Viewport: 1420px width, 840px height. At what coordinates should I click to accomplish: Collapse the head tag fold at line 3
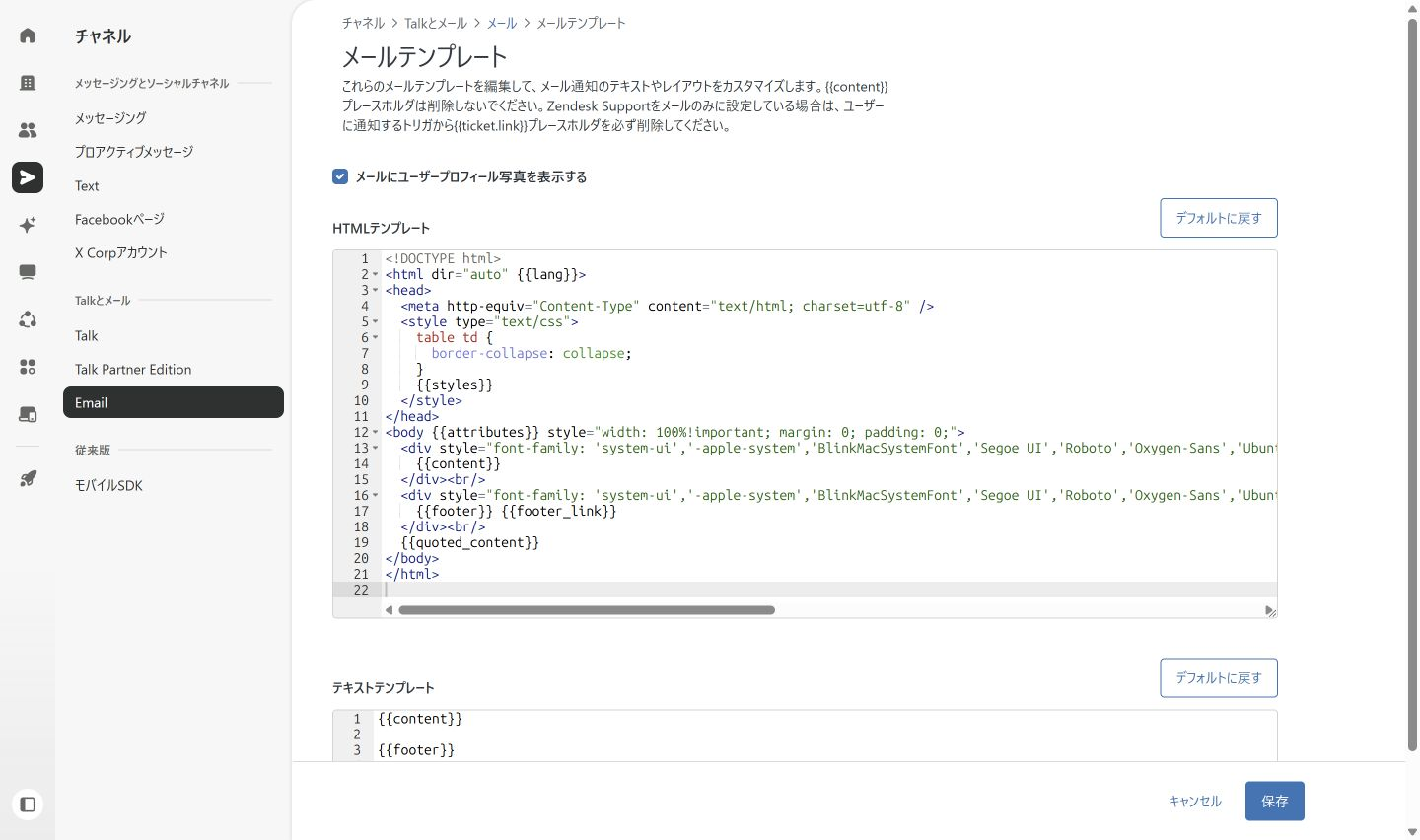(x=376, y=290)
